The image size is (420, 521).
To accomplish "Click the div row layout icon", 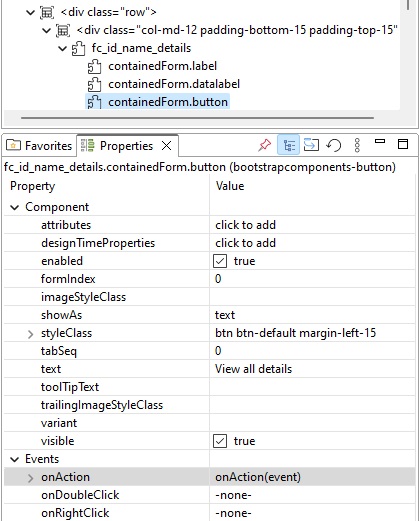I will pyautogui.click(x=47, y=12).
